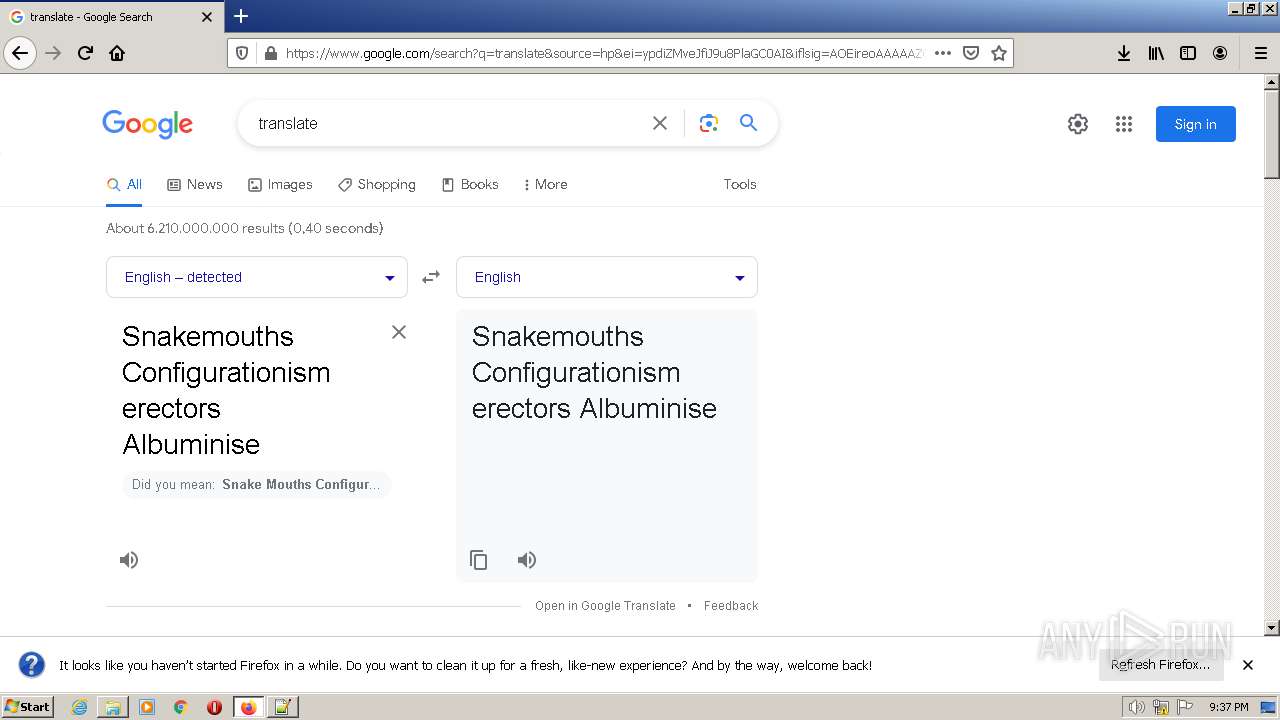This screenshot has width=1280, height=720.
Task: Close the translate - Google Search tab
Action: 207,17
